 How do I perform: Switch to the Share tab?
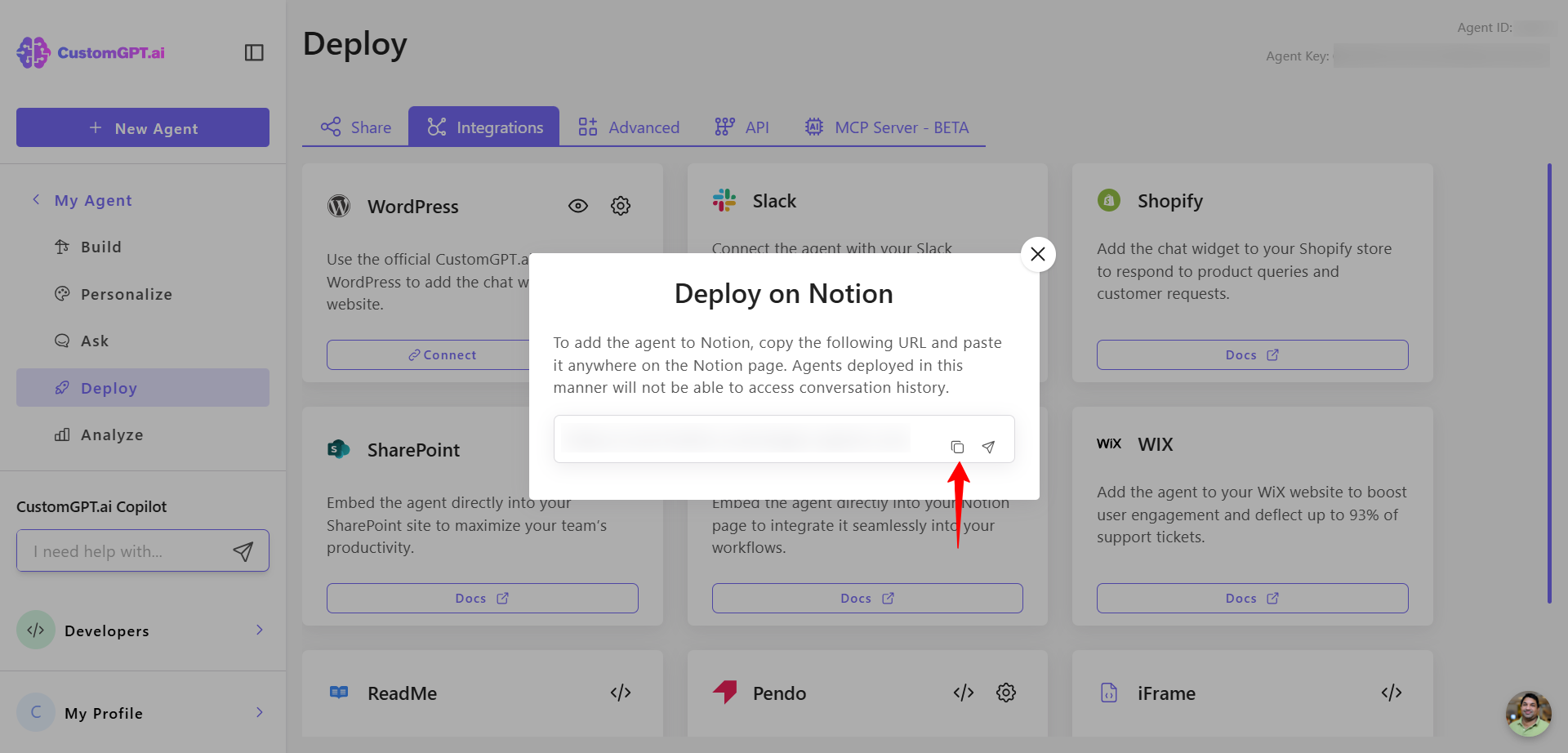coord(356,127)
